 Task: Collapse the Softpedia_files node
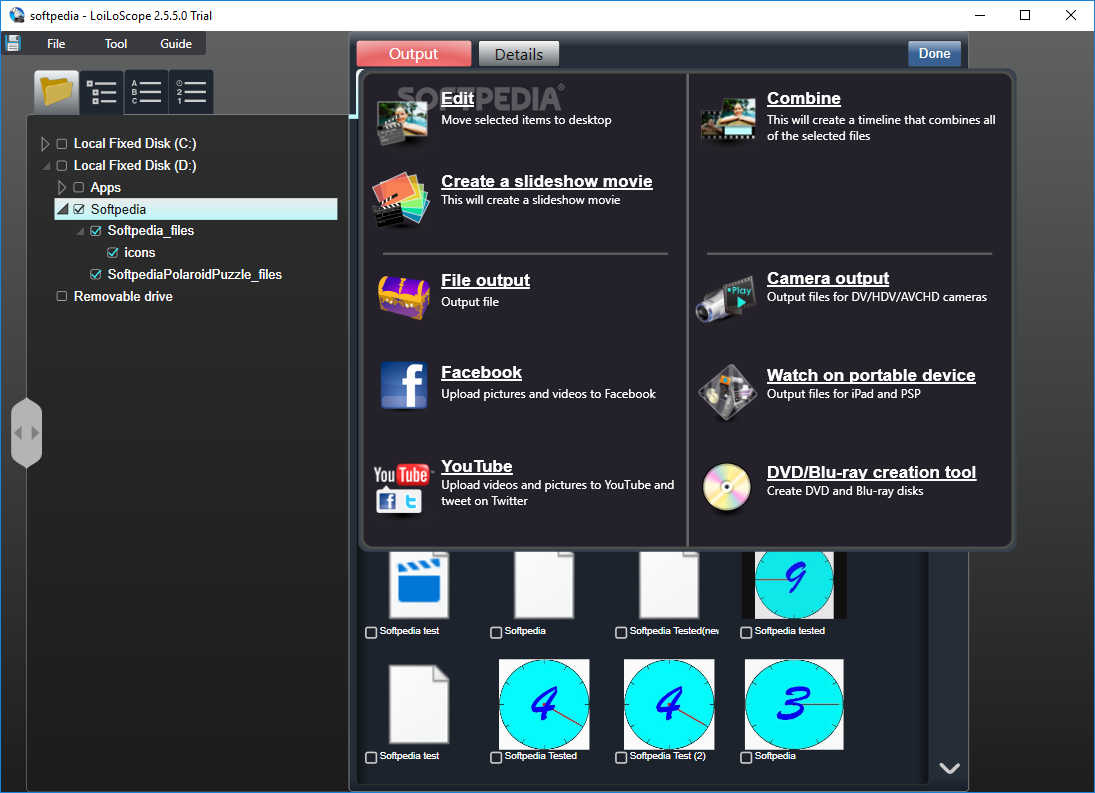tap(80, 231)
